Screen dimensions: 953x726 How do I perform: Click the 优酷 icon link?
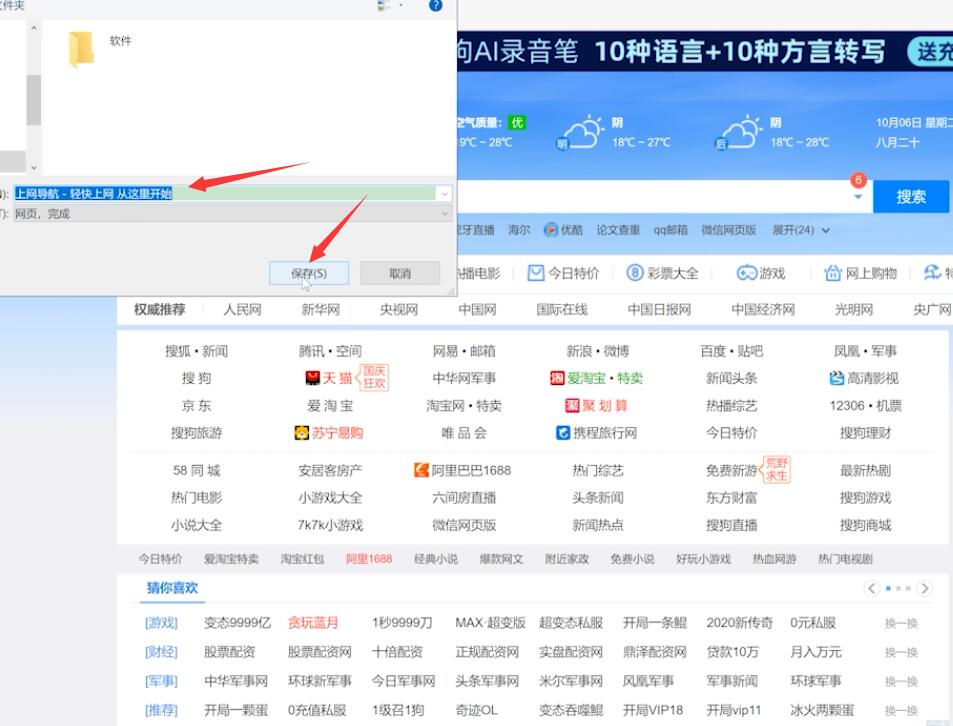tap(563, 230)
